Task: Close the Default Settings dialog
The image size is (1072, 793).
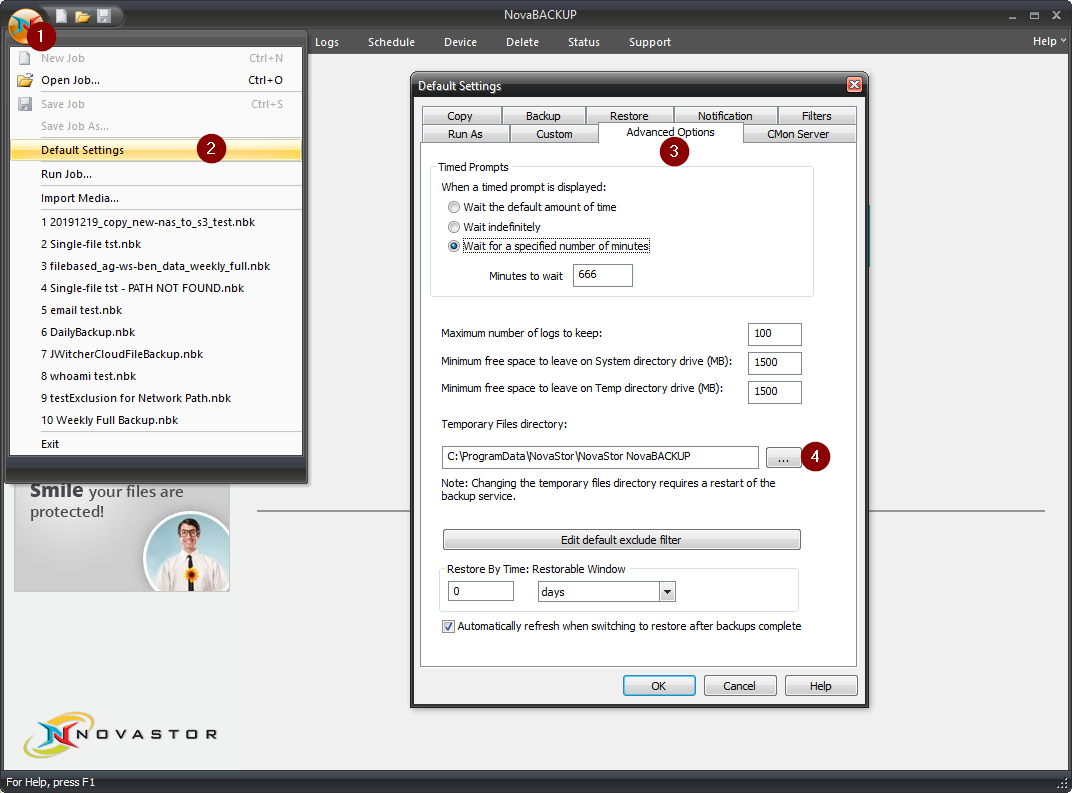Action: click(854, 85)
